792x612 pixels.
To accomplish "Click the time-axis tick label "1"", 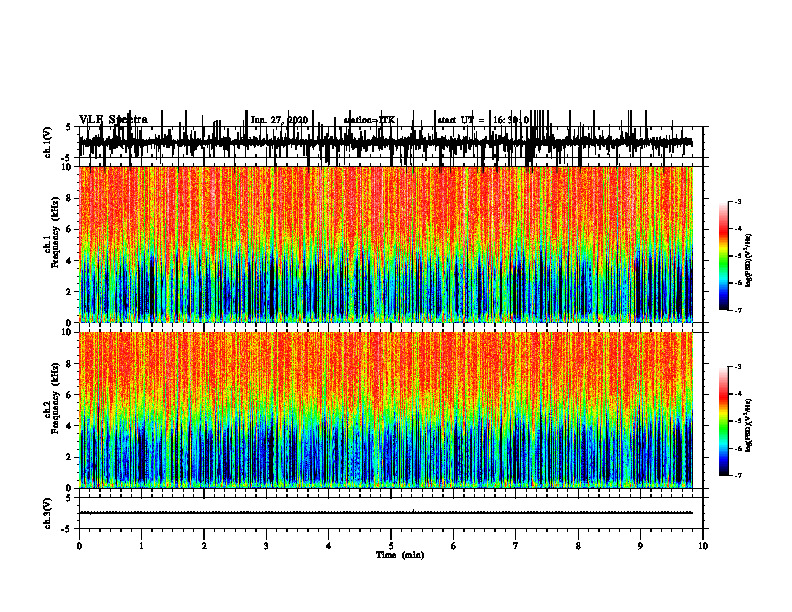I will pyautogui.click(x=141, y=546).
